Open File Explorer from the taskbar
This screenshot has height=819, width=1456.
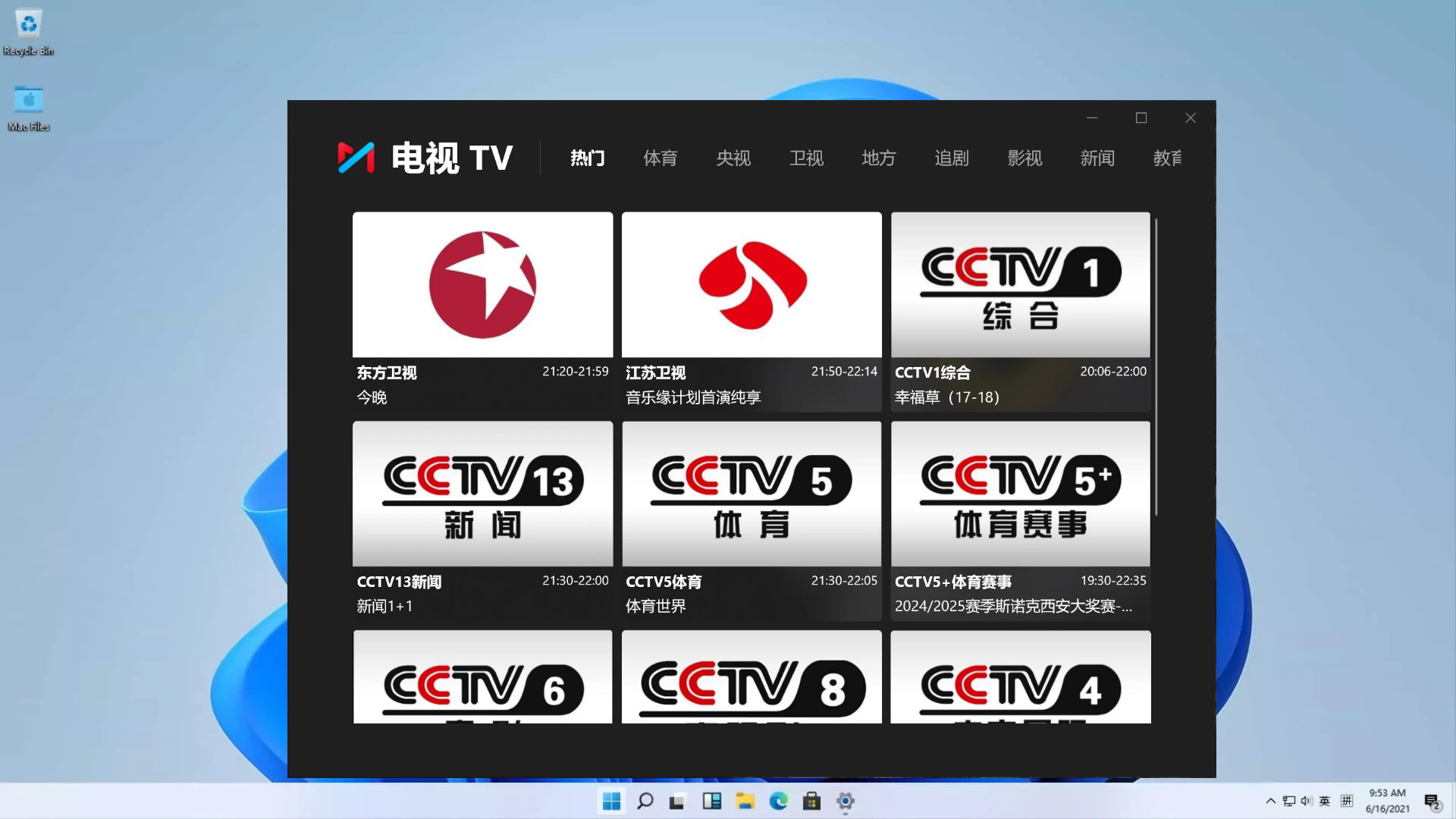[744, 802]
